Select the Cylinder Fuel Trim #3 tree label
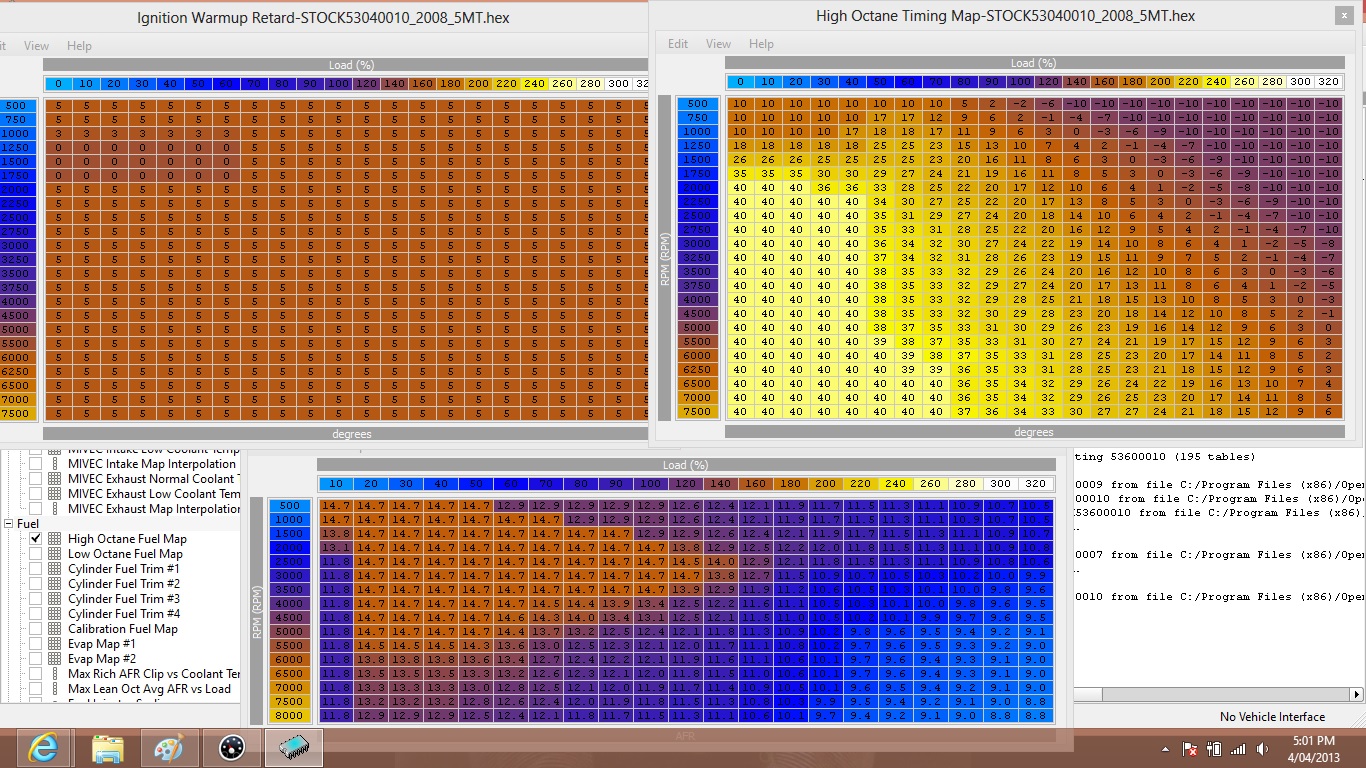The width and height of the screenshot is (1366, 768). (124, 599)
